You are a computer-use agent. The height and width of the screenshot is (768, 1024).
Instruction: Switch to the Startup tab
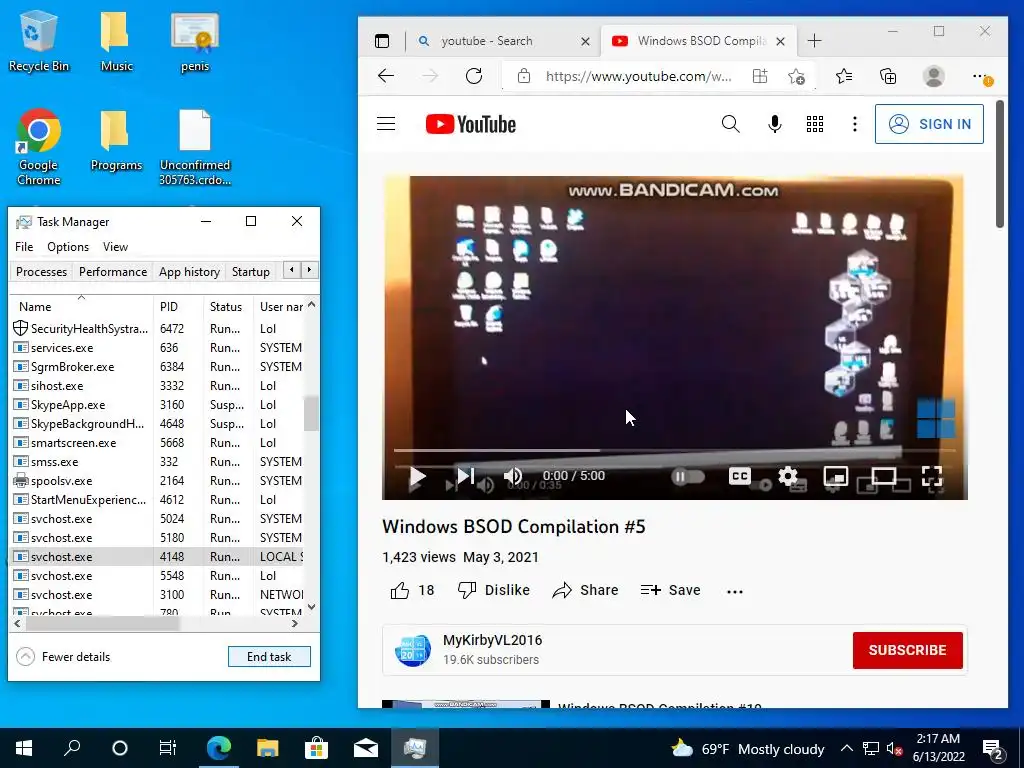pyautogui.click(x=251, y=272)
